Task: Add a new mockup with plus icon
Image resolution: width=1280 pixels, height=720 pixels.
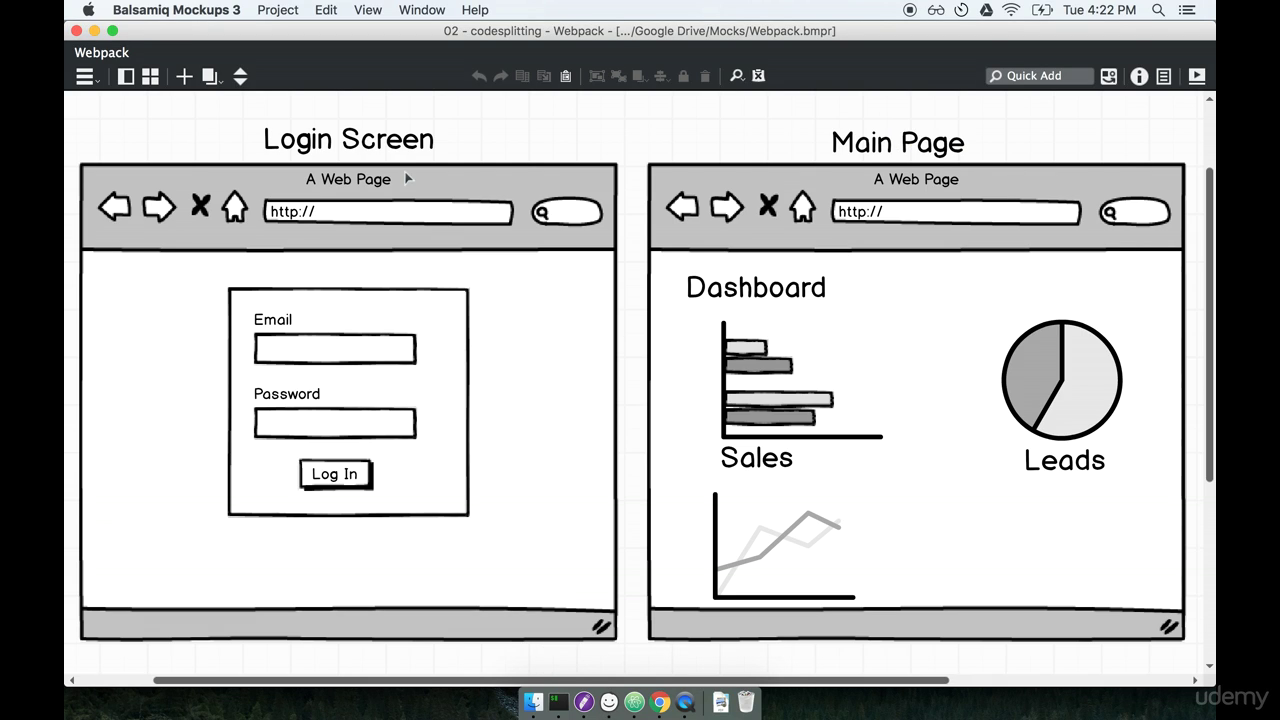Action: pyautogui.click(x=184, y=76)
